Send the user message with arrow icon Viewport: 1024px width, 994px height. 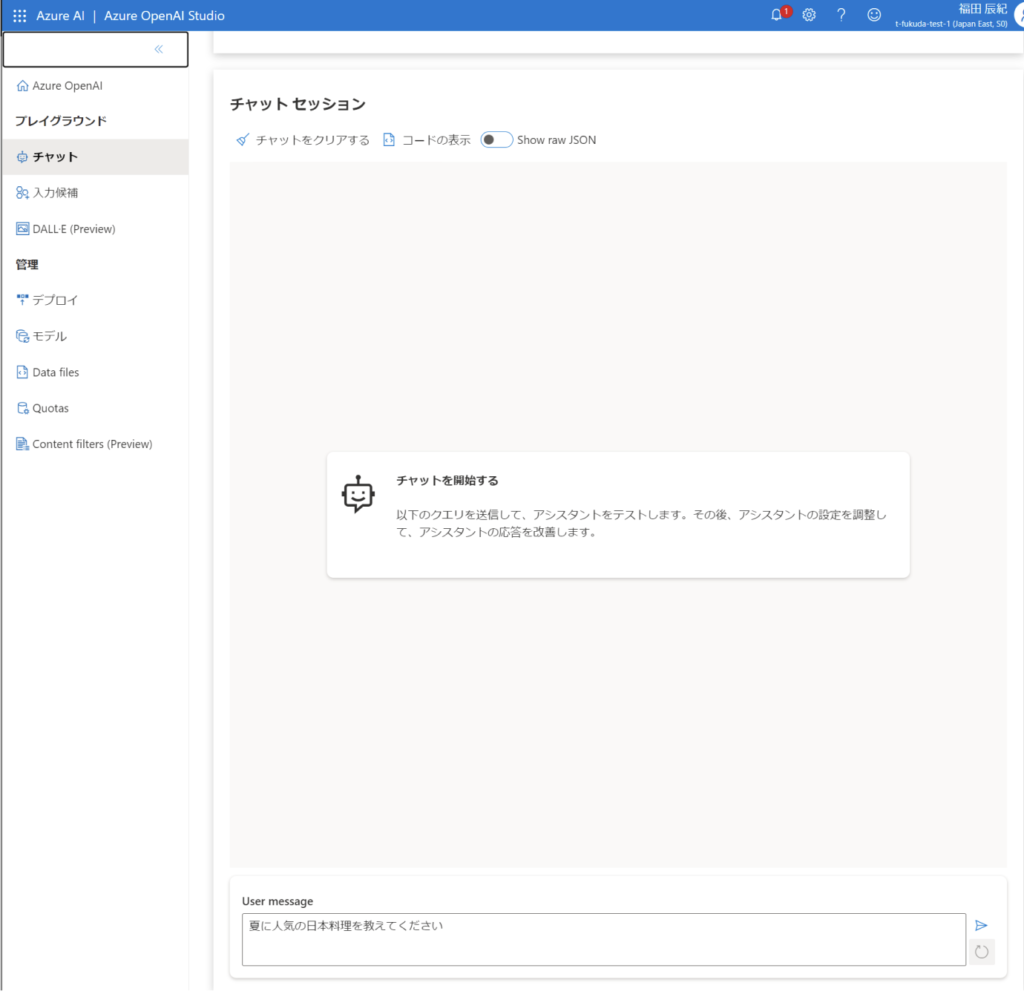pos(981,925)
